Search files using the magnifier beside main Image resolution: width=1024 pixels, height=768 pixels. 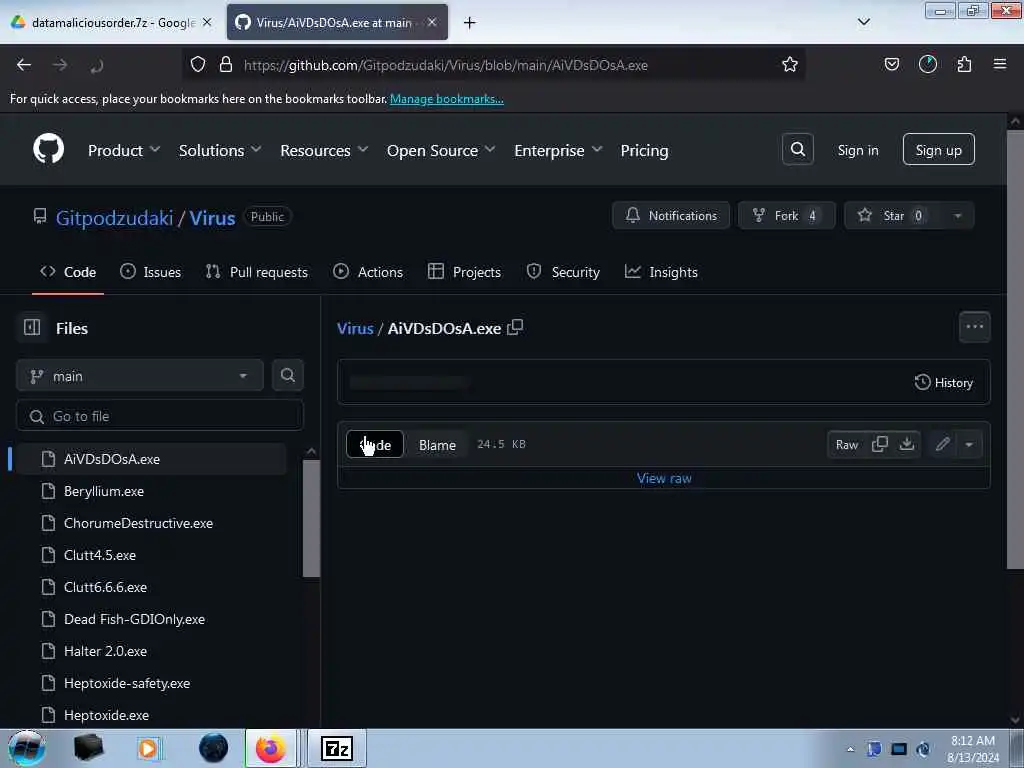(x=288, y=376)
